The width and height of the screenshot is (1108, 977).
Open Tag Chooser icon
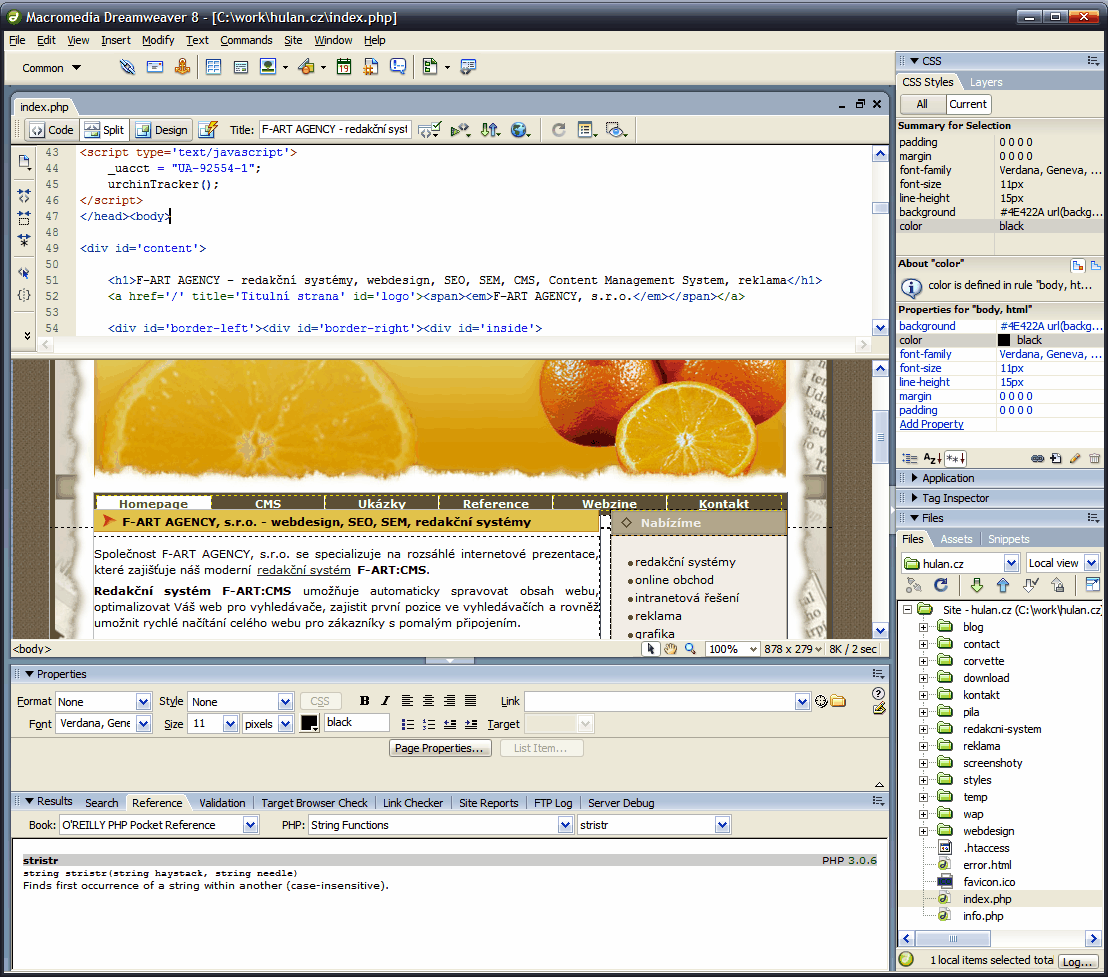[x=468, y=67]
